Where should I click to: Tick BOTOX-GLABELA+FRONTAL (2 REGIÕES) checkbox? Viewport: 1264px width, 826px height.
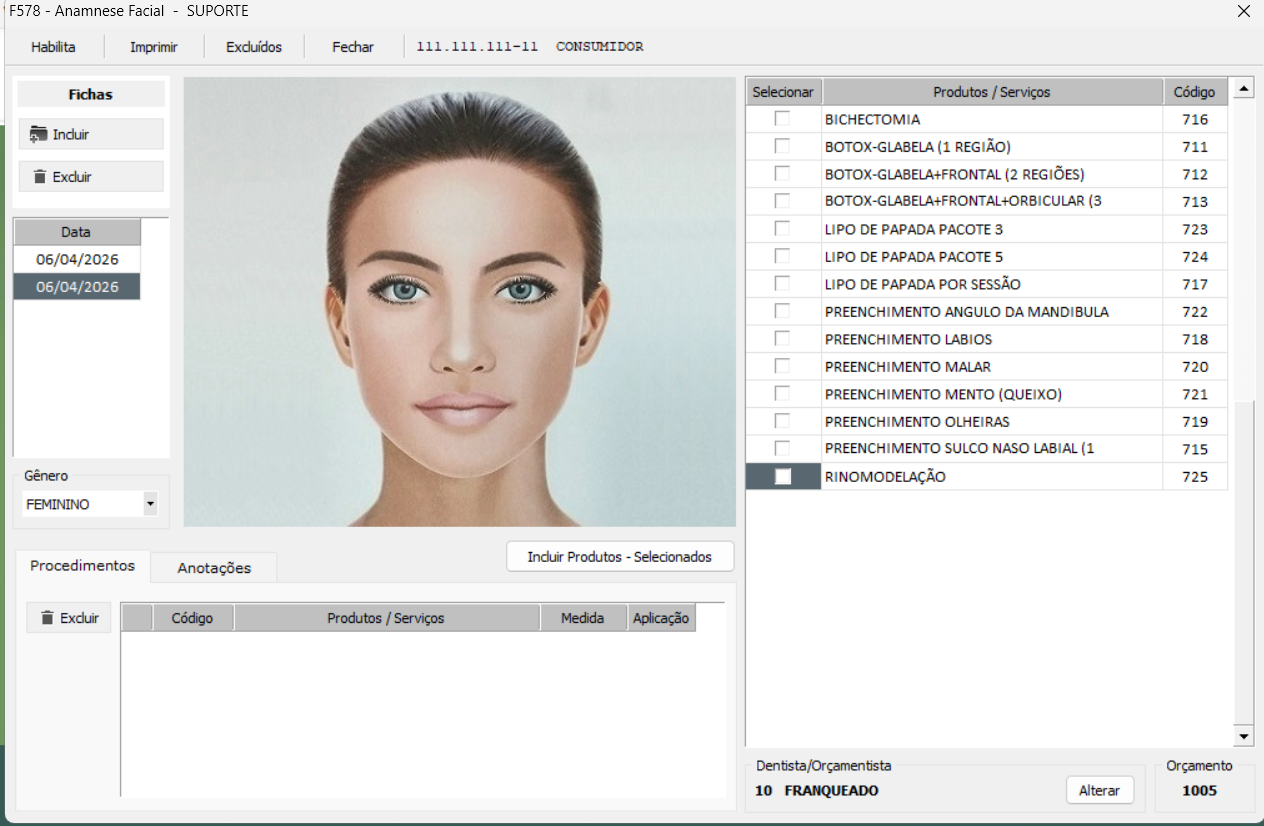pos(782,174)
